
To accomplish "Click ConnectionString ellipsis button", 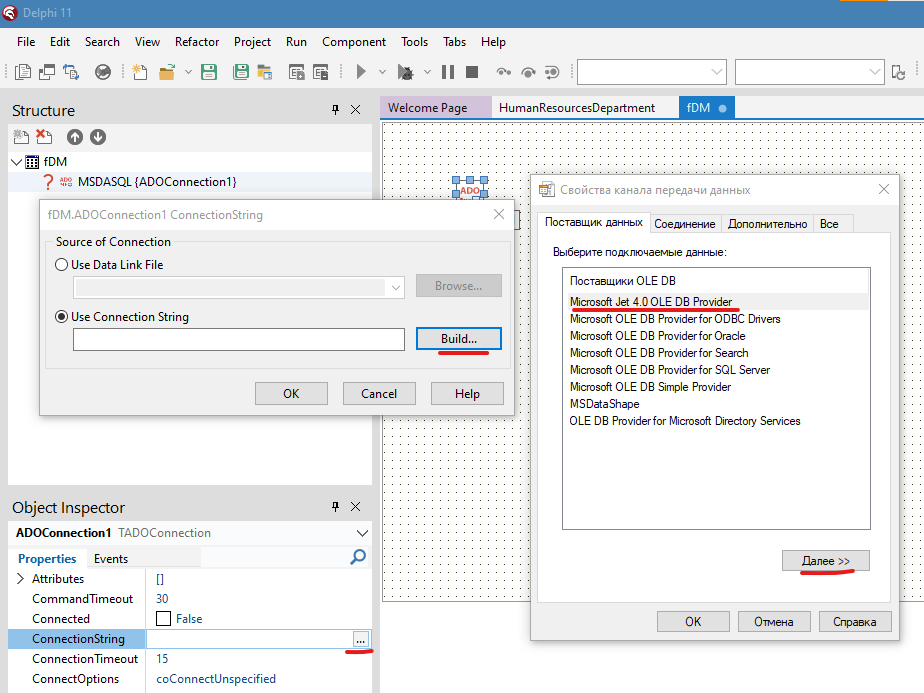I will tap(361, 639).
